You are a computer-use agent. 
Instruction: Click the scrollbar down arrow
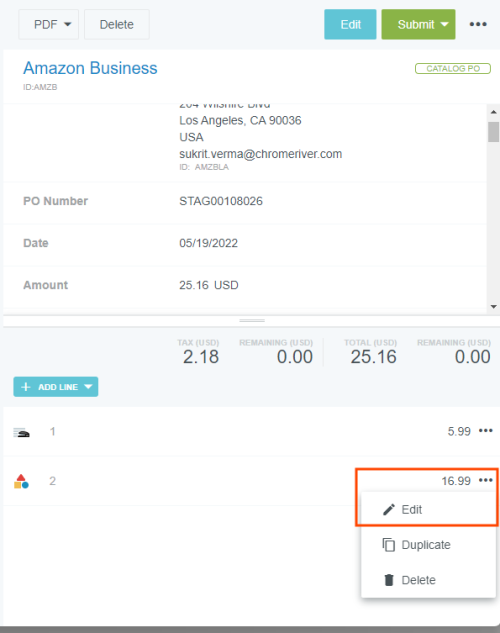[493, 307]
